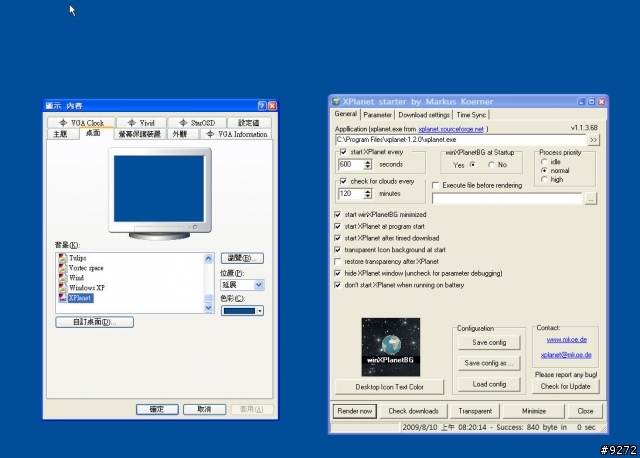Click the Render now button
The image size is (640, 458).
pos(355,411)
